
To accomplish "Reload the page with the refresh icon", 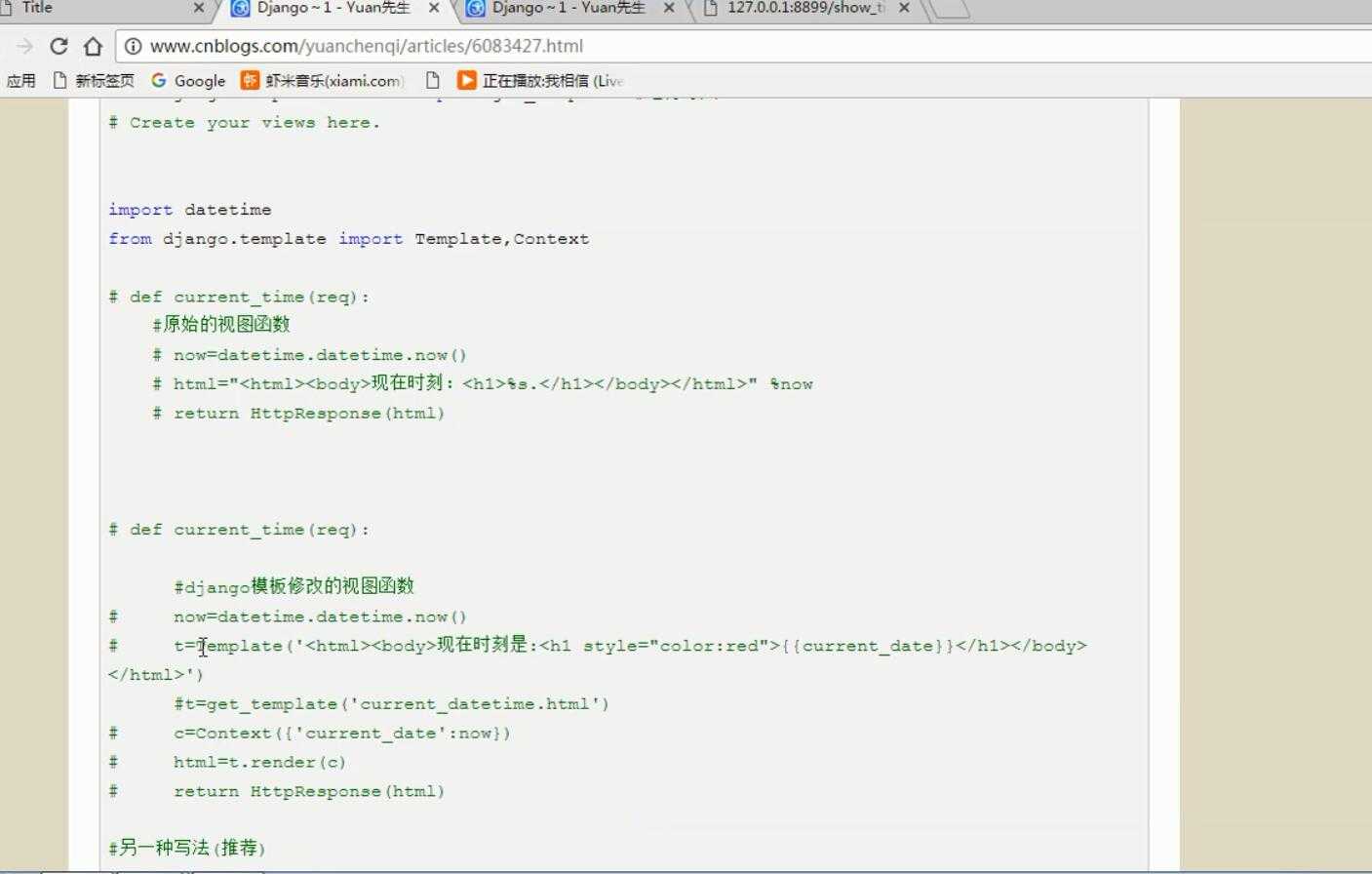I will (x=59, y=46).
